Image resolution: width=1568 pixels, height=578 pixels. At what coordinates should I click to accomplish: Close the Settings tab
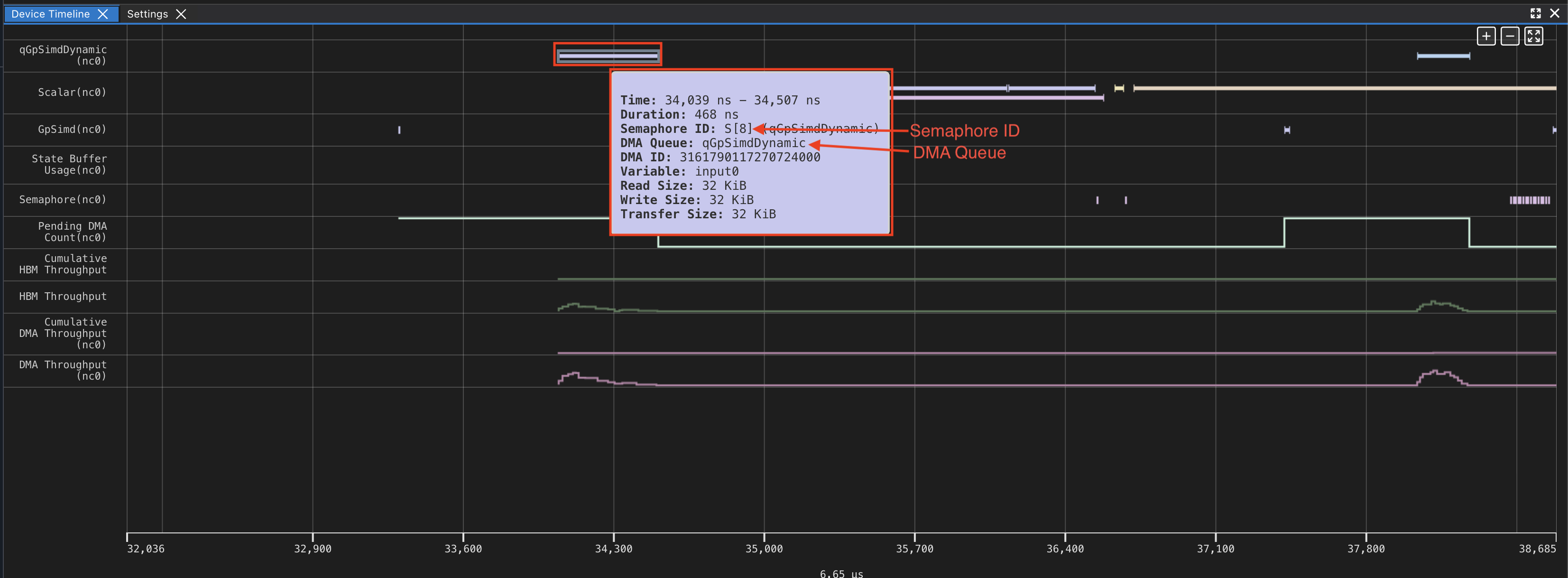tap(181, 14)
